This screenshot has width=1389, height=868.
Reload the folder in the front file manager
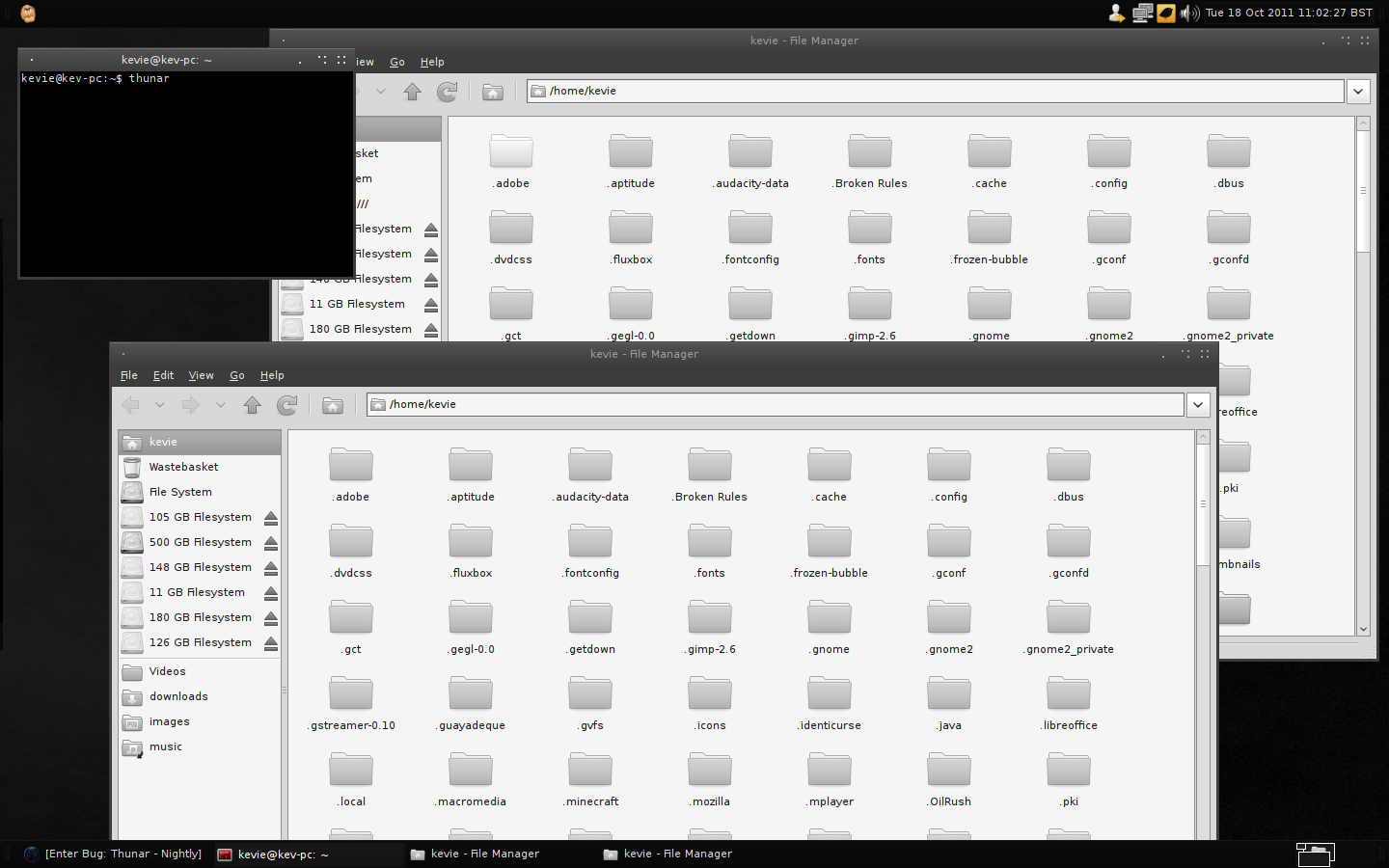pos(286,405)
